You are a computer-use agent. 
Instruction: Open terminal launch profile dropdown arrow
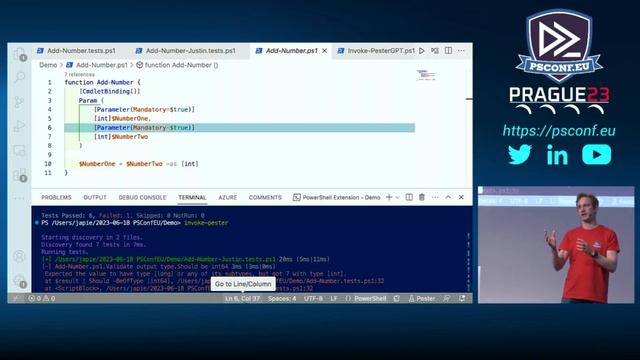coord(397,198)
